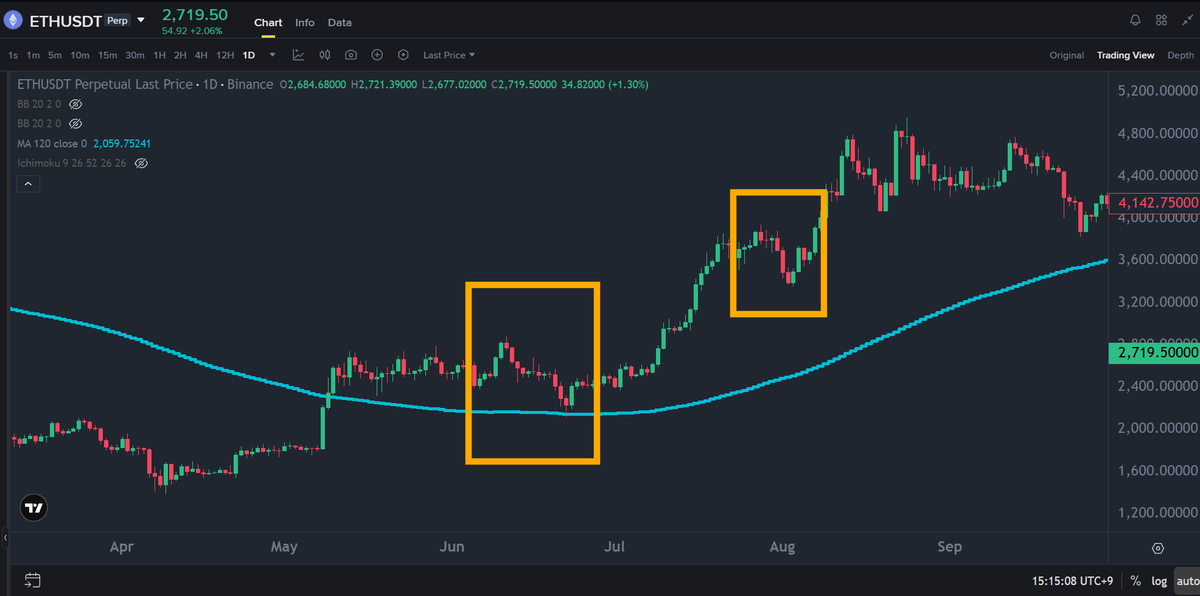Switch to the Data tab

pyautogui.click(x=340, y=22)
